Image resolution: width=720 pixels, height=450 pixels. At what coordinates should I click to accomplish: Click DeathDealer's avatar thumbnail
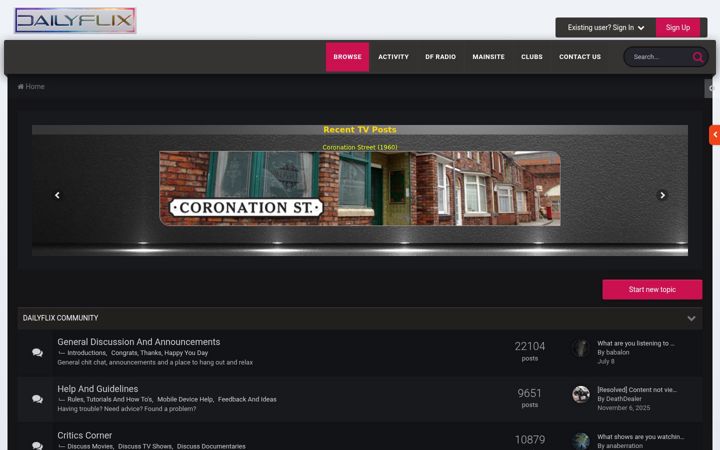(581, 394)
